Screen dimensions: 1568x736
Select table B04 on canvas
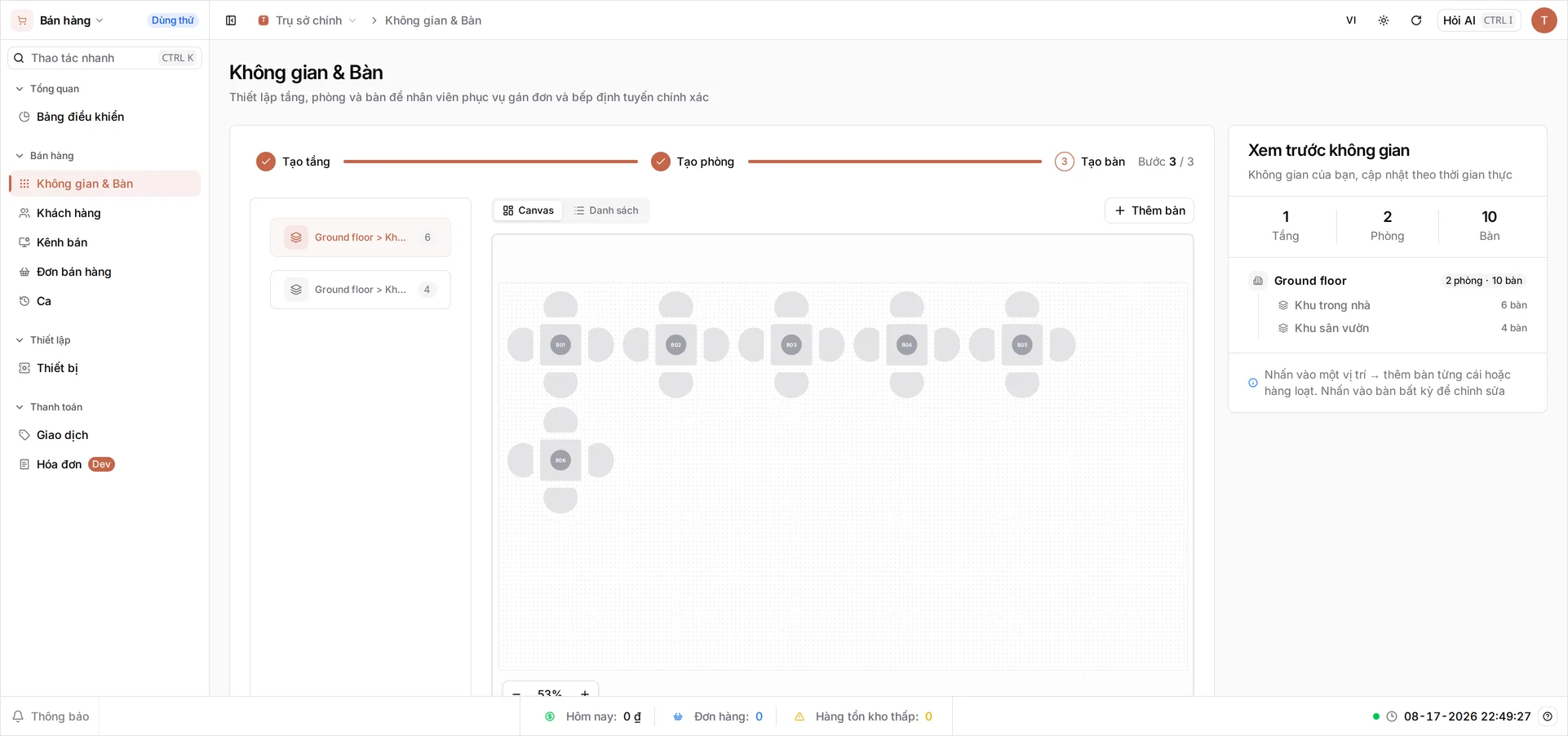906,344
